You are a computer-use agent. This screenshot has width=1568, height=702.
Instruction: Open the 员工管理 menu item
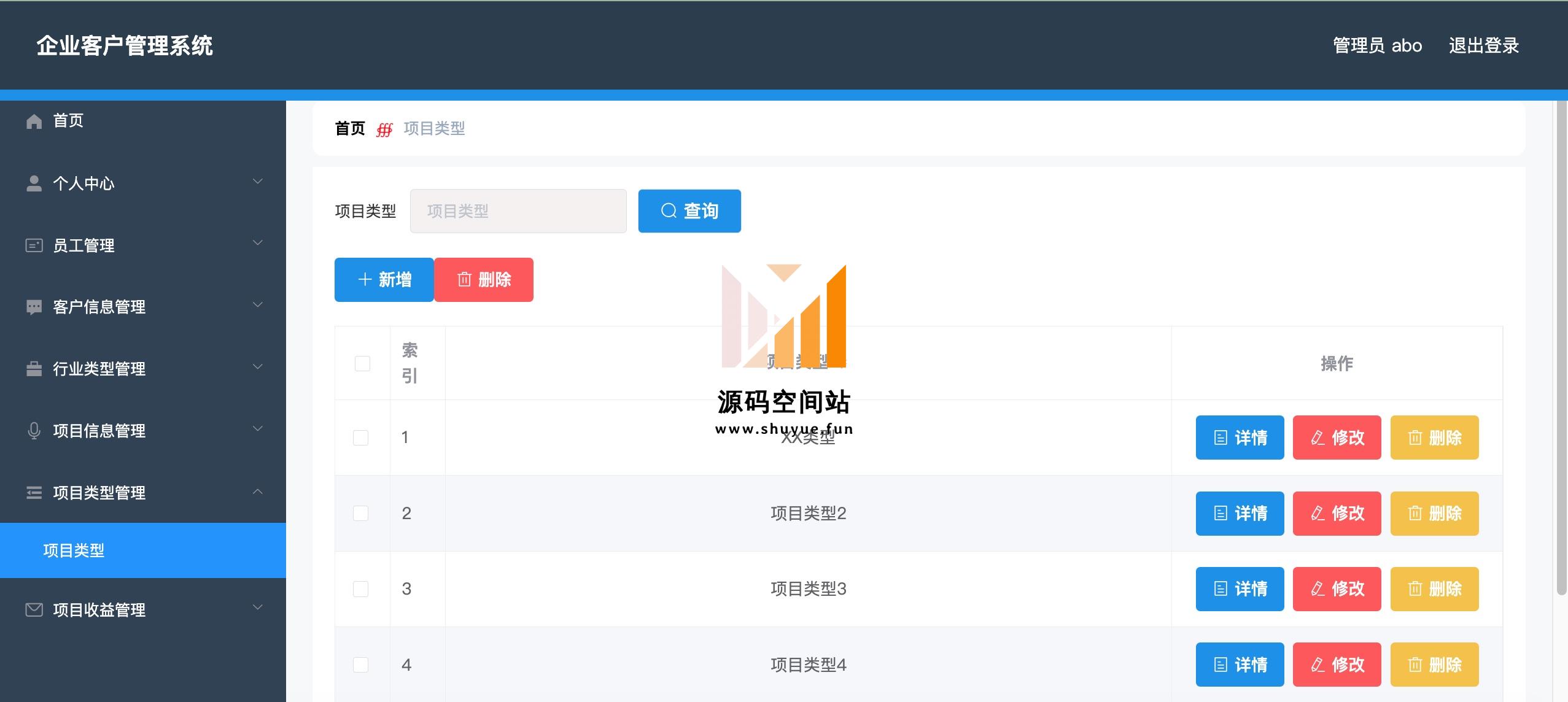(143, 245)
